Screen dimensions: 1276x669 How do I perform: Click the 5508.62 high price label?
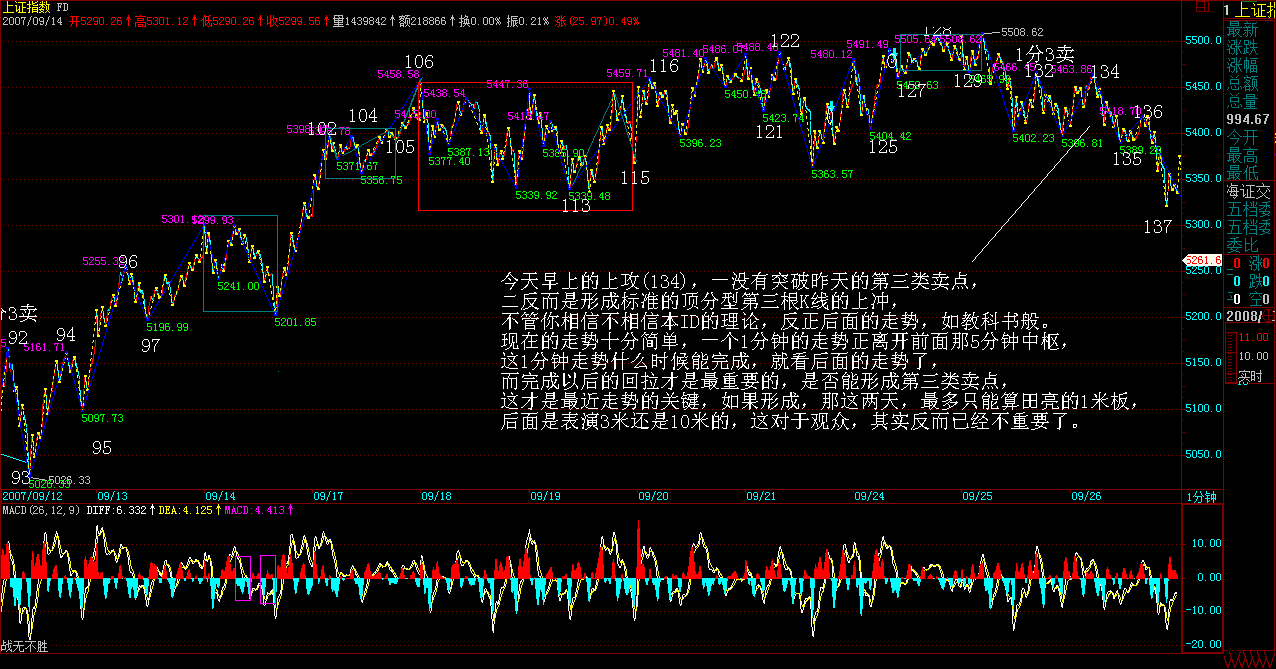(1022, 32)
